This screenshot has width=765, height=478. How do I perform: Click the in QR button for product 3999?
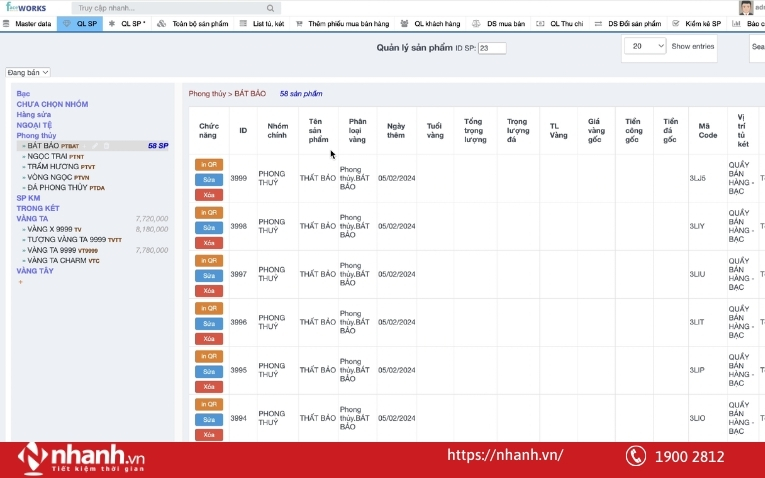pyautogui.click(x=209, y=164)
